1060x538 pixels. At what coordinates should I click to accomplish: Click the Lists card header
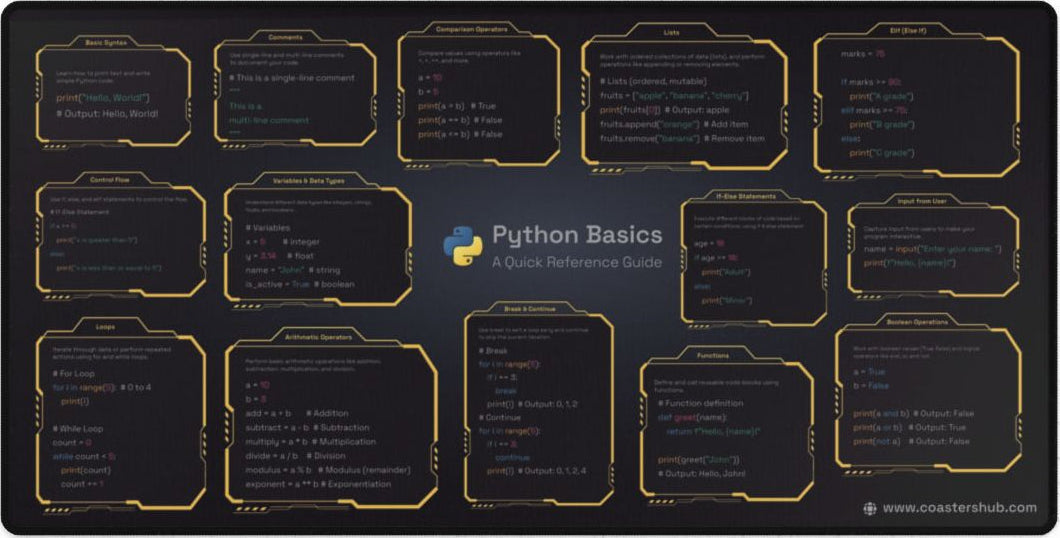[672, 33]
